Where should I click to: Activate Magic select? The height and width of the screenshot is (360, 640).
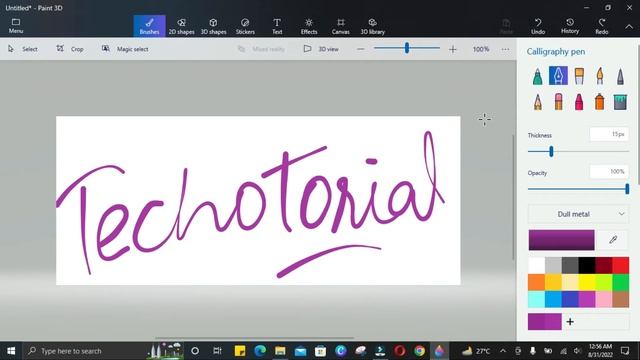125,49
